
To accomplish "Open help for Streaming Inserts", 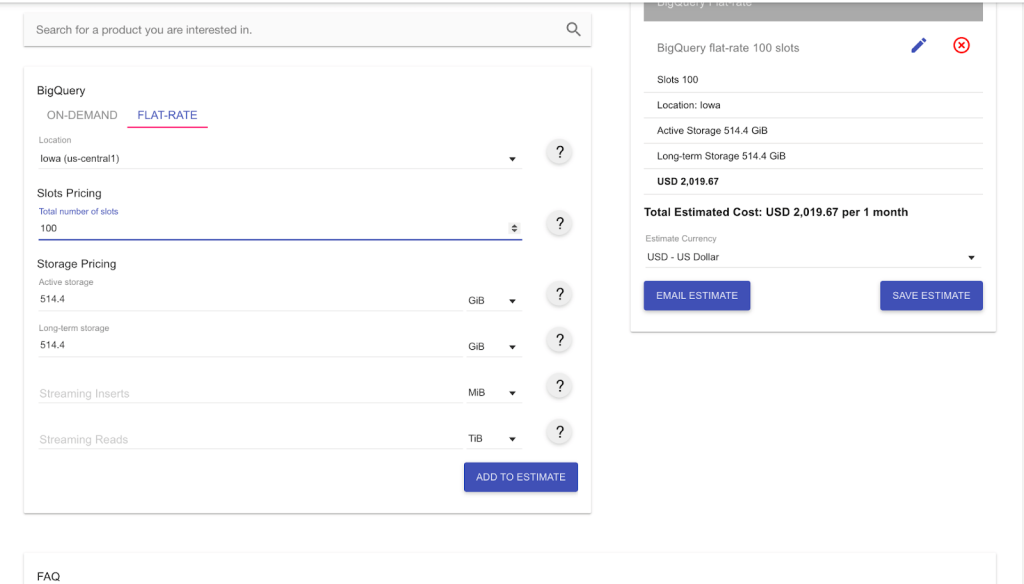I will pyautogui.click(x=559, y=386).
